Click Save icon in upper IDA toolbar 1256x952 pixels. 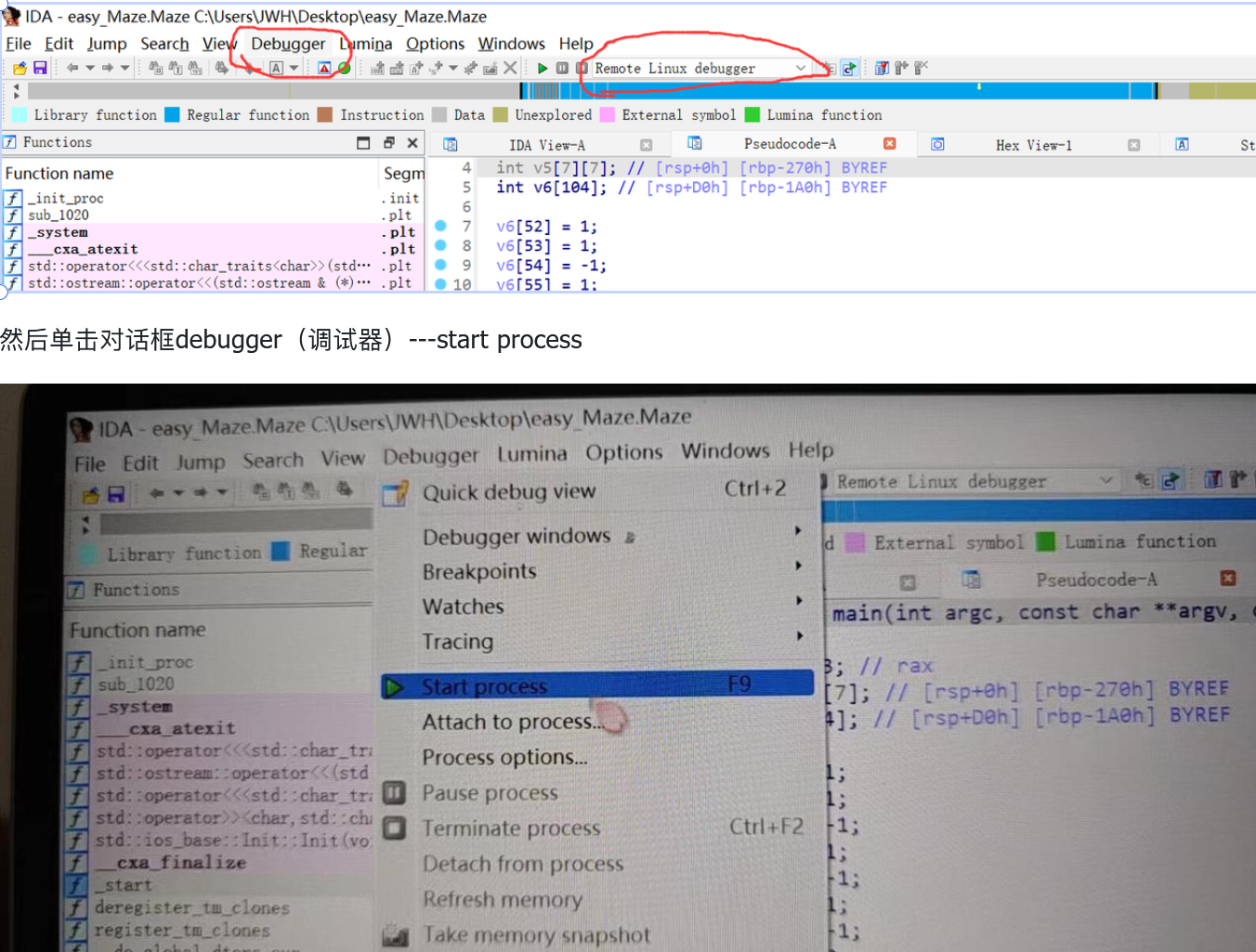click(40, 68)
